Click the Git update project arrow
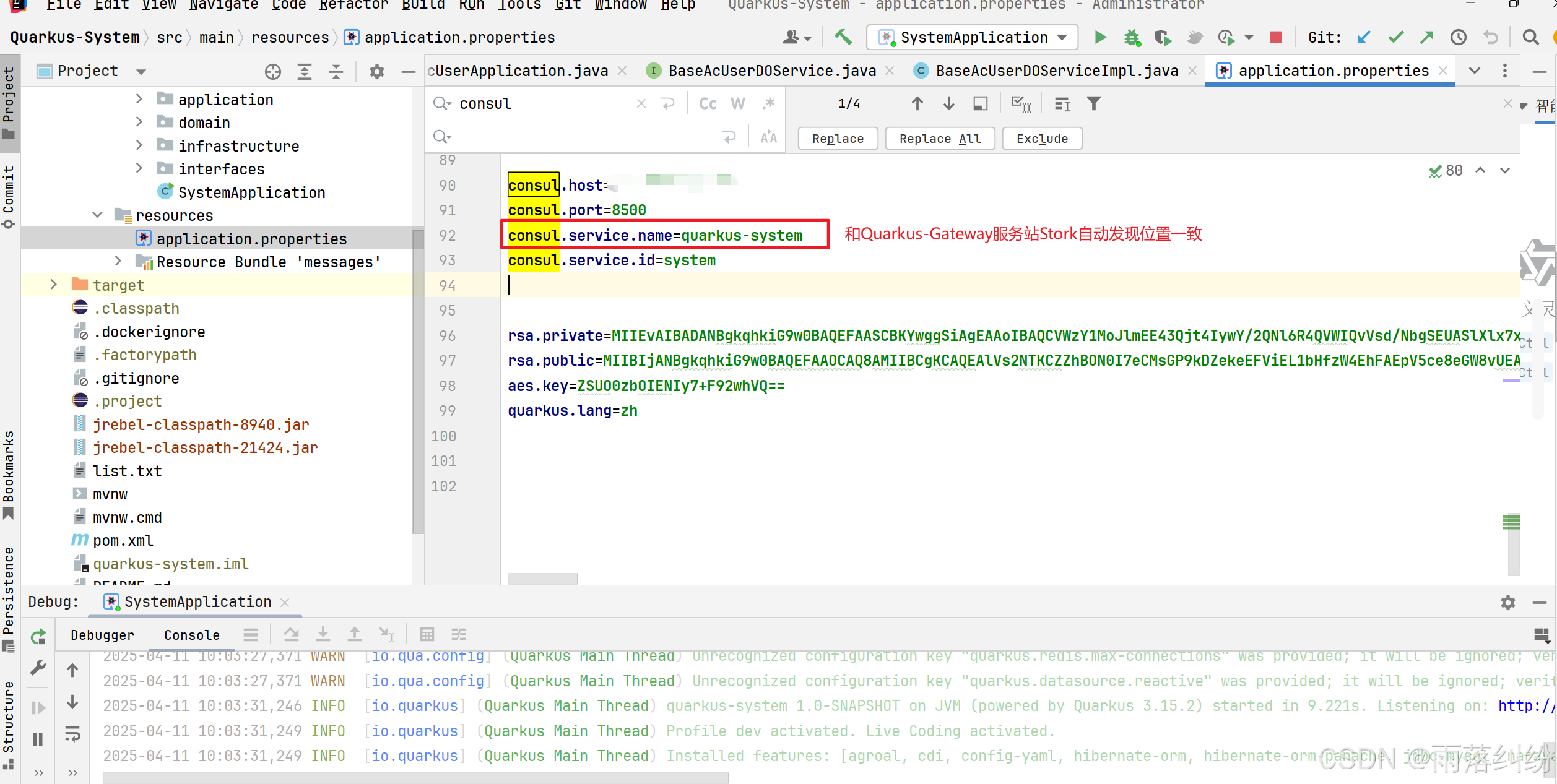1557x784 pixels. click(1363, 38)
